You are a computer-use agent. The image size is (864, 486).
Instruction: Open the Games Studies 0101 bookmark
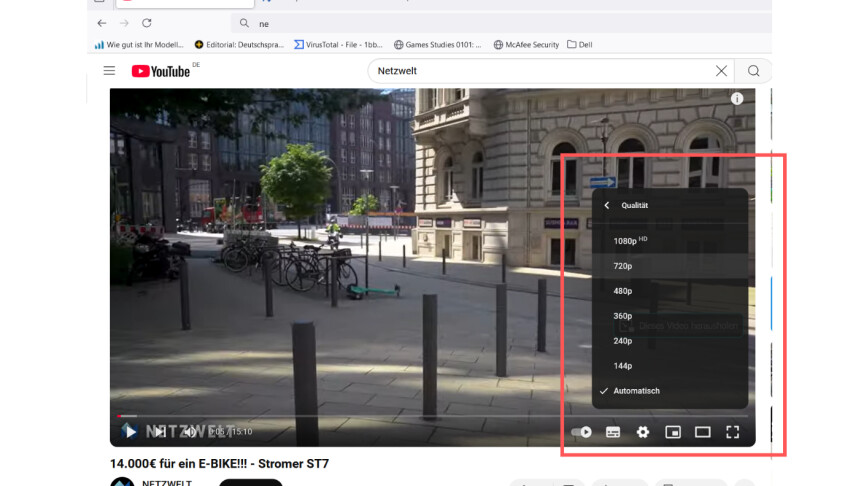pyautogui.click(x=438, y=45)
